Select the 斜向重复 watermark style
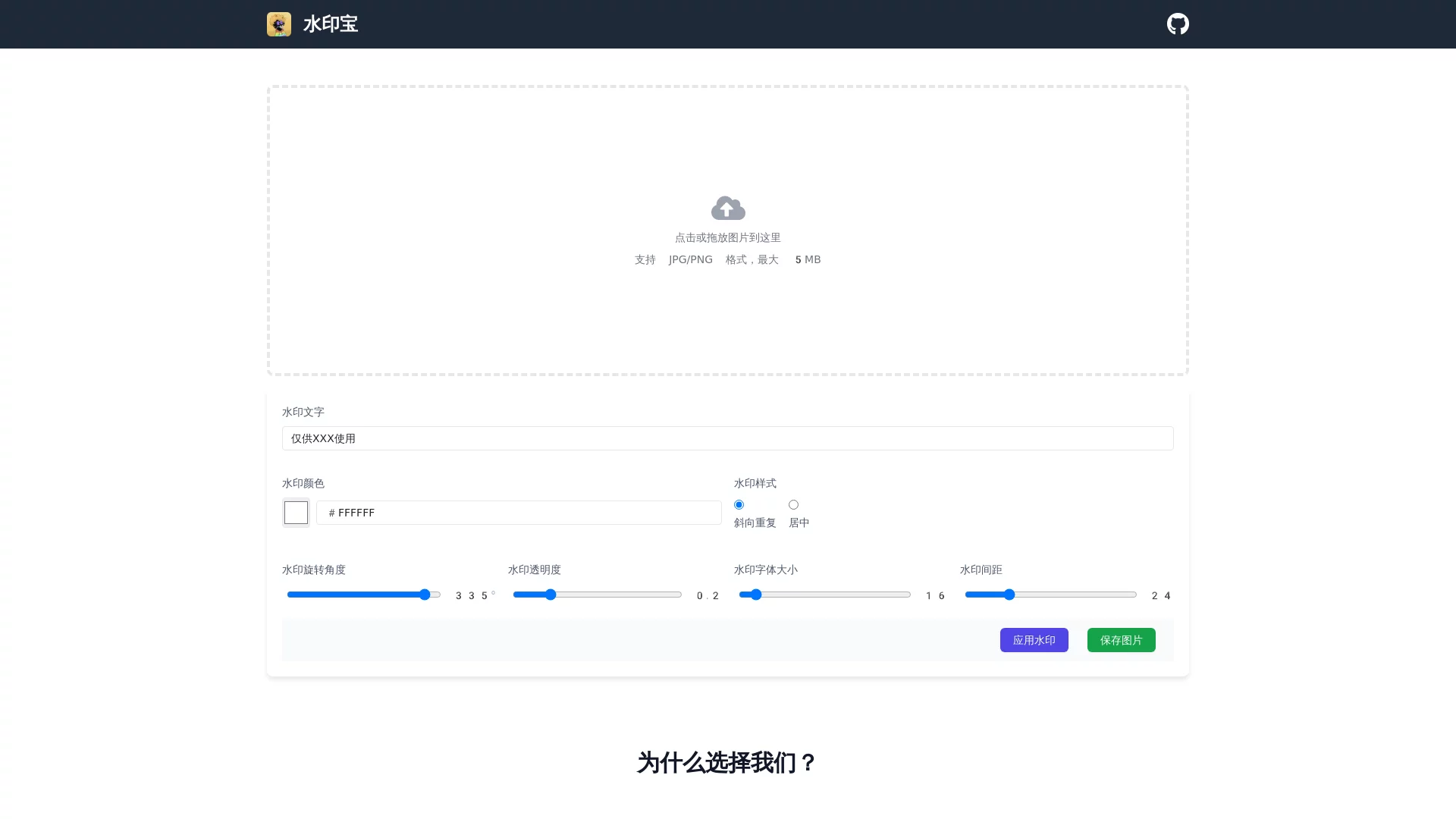 click(739, 504)
